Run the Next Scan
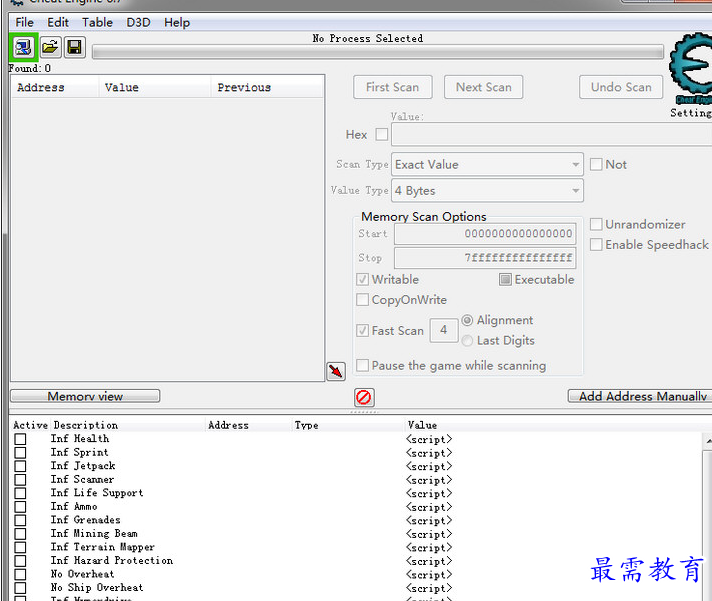Screen dimensions: 712x601 click(x=484, y=87)
